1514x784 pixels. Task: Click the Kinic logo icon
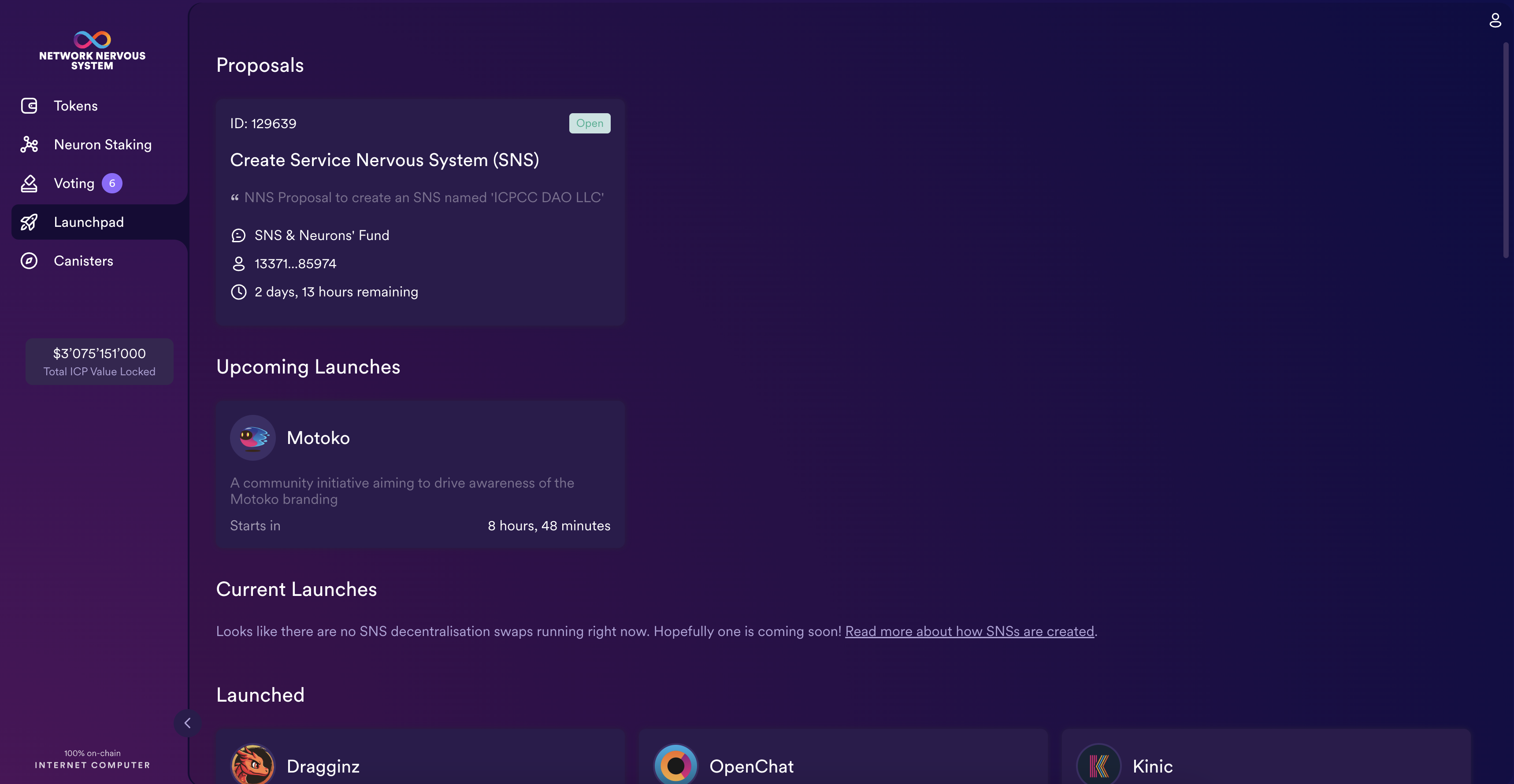(x=1098, y=765)
